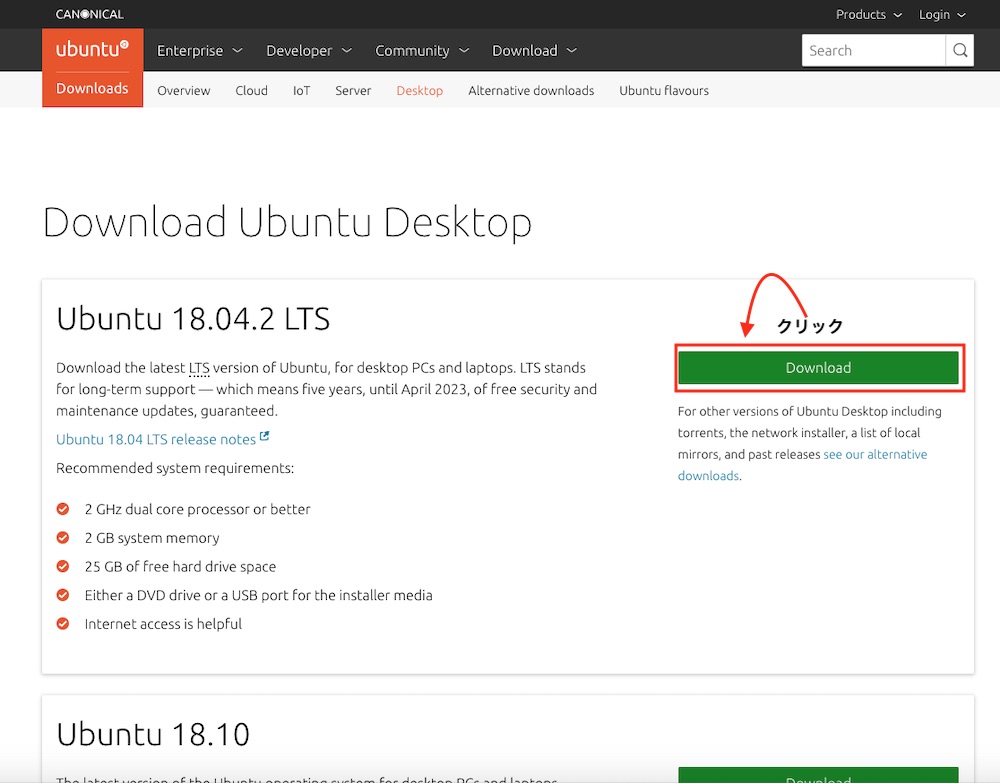Click '25 GB of free hard drive space'

coord(180,567)
